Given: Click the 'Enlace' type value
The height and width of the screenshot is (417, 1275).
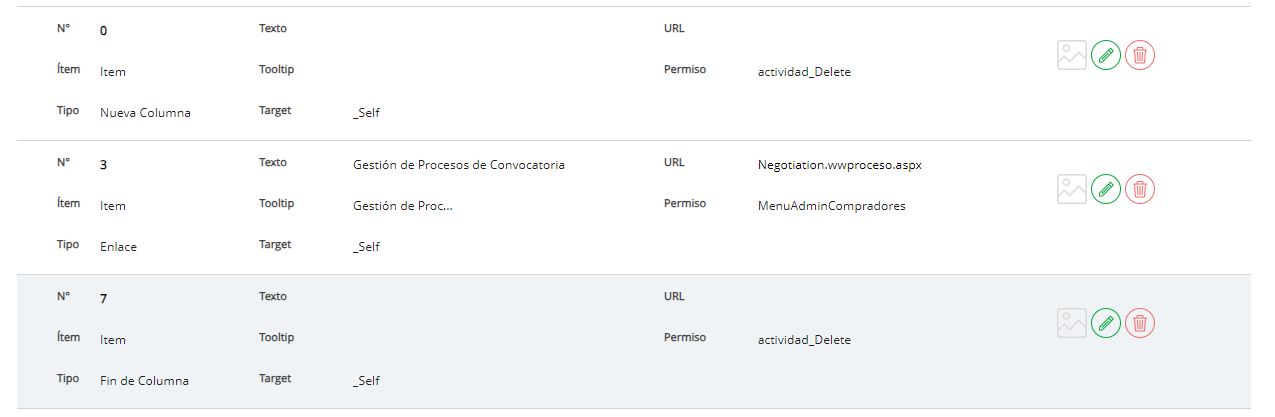Looking at the screenshot, I should (x=118, y=247).
